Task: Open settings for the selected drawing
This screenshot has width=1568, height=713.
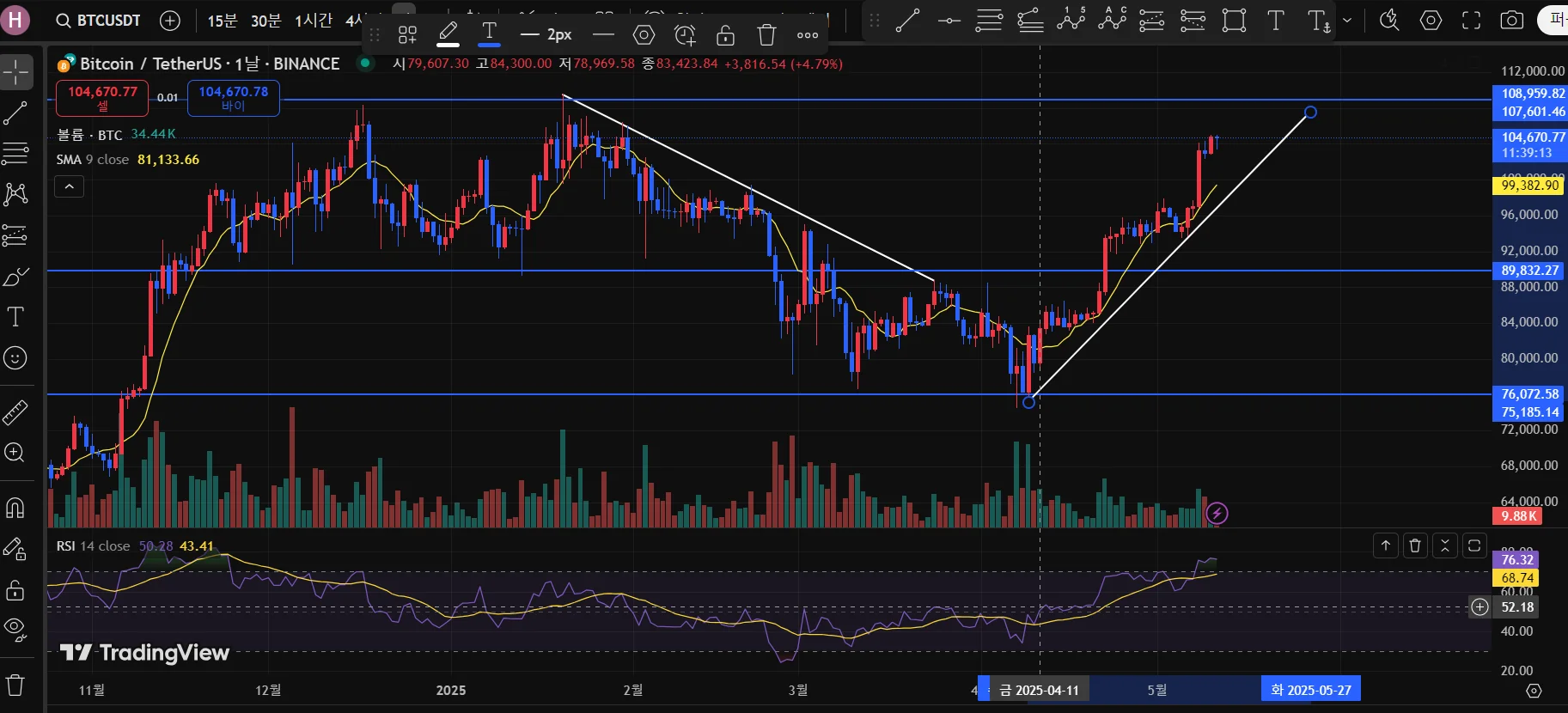Action: click(x=644, y=34)
